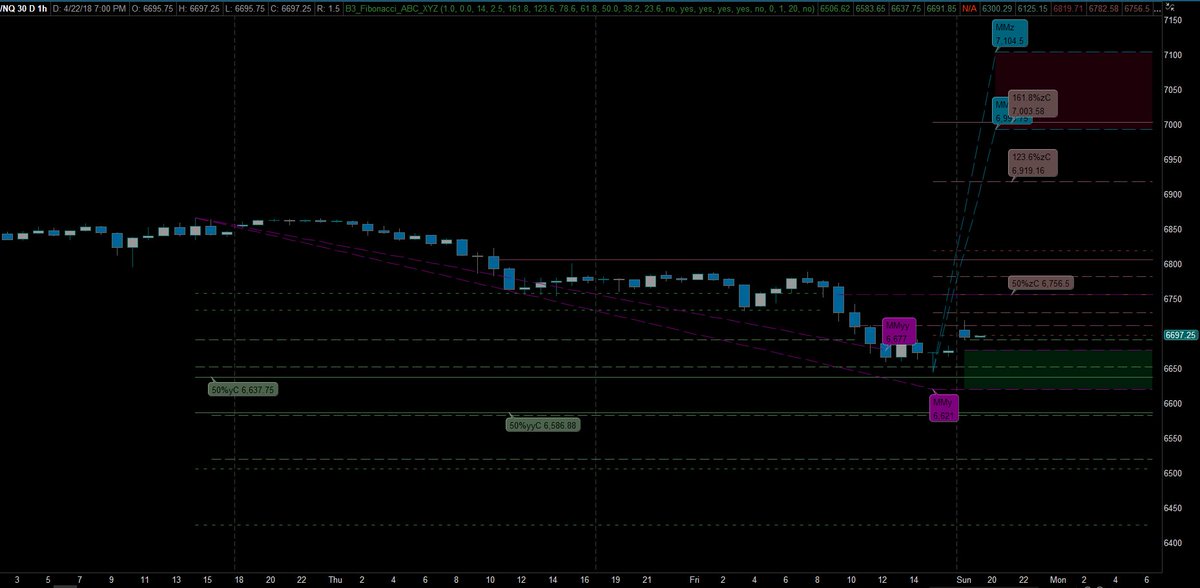Image resolution: width=1200 pixels, height=588 pixels.
Task: Select the 50%zC 6,756.5 bubble
Action: 1041,283
